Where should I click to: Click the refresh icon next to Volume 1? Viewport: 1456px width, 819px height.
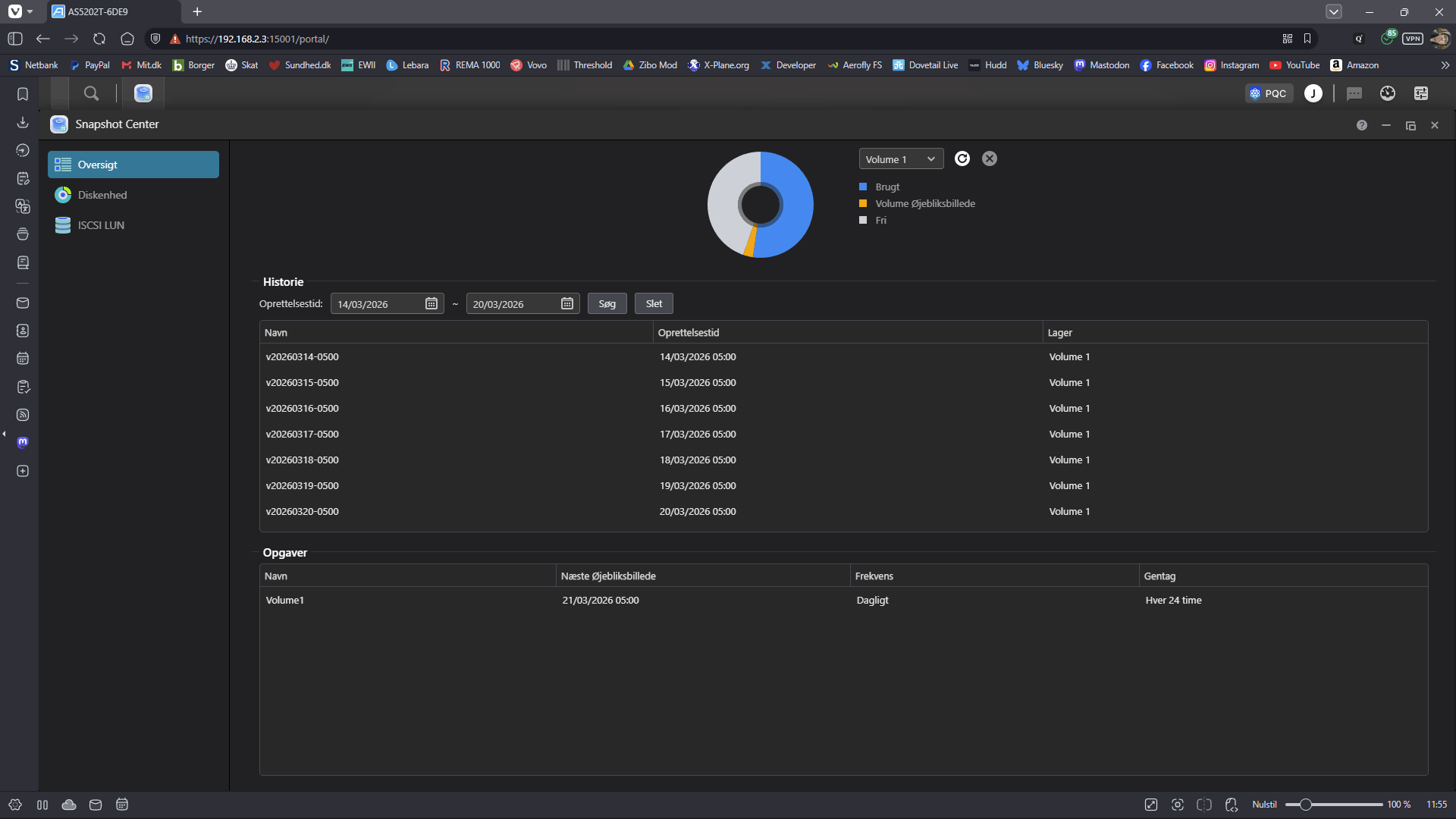pos(962,158)
